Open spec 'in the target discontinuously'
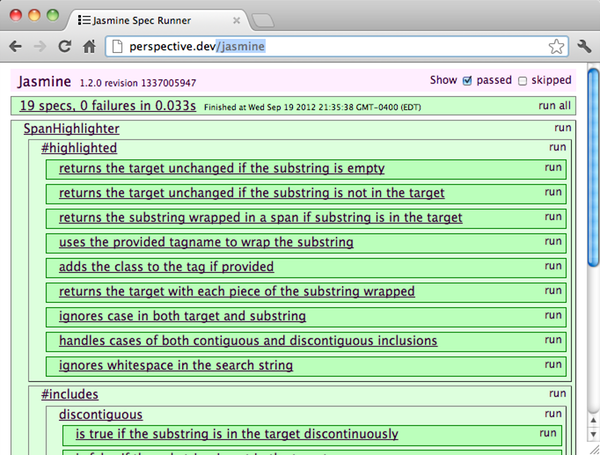 (237, 434)
